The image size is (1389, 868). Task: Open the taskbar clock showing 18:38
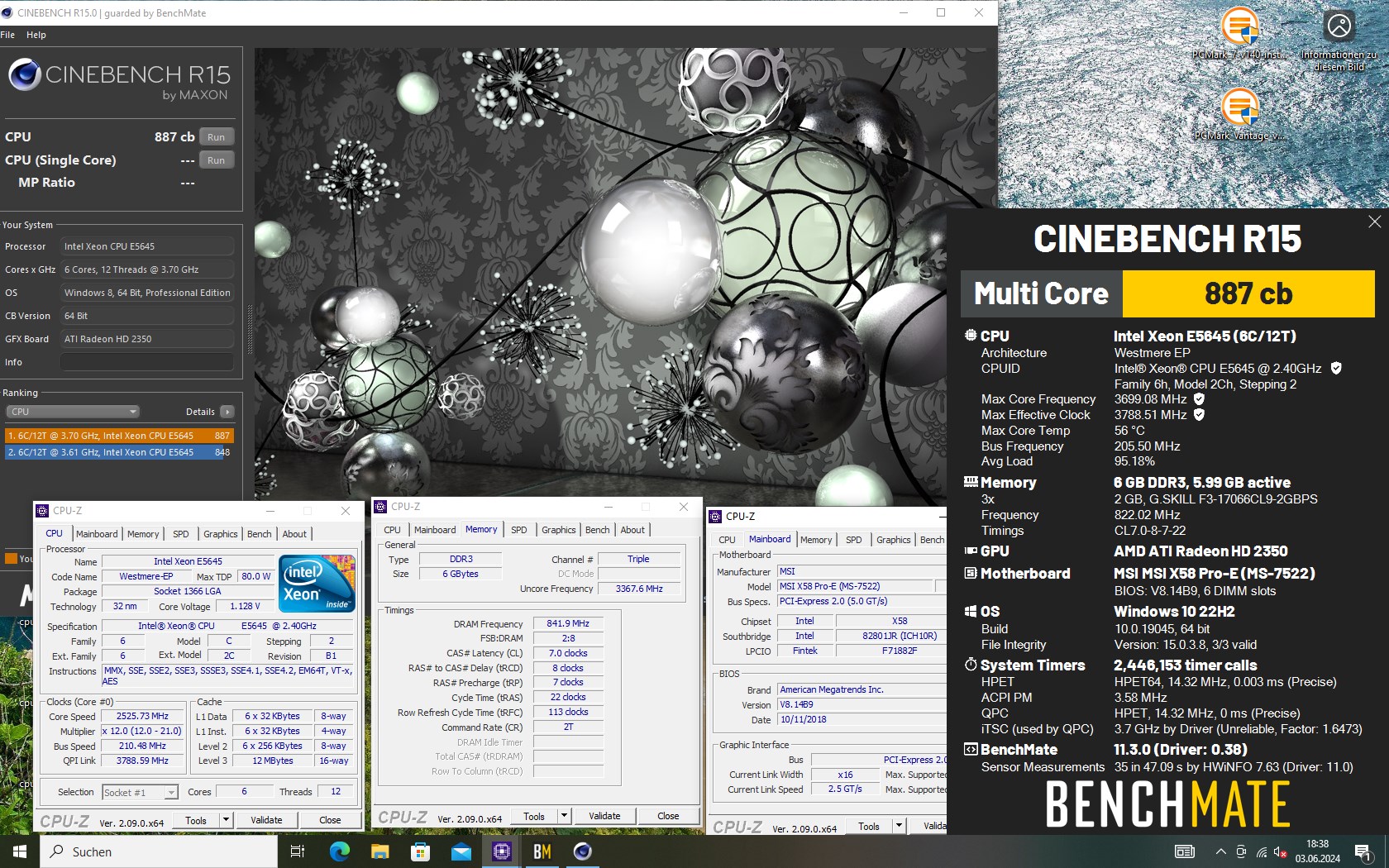1318,851
